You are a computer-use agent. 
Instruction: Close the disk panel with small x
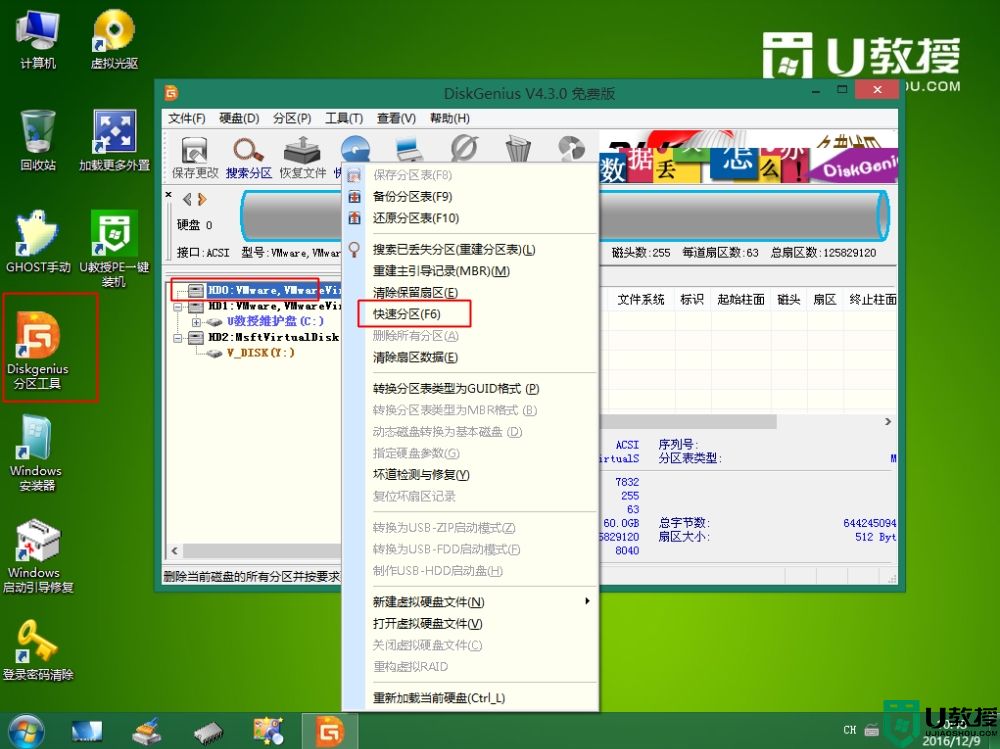[168, 195]
